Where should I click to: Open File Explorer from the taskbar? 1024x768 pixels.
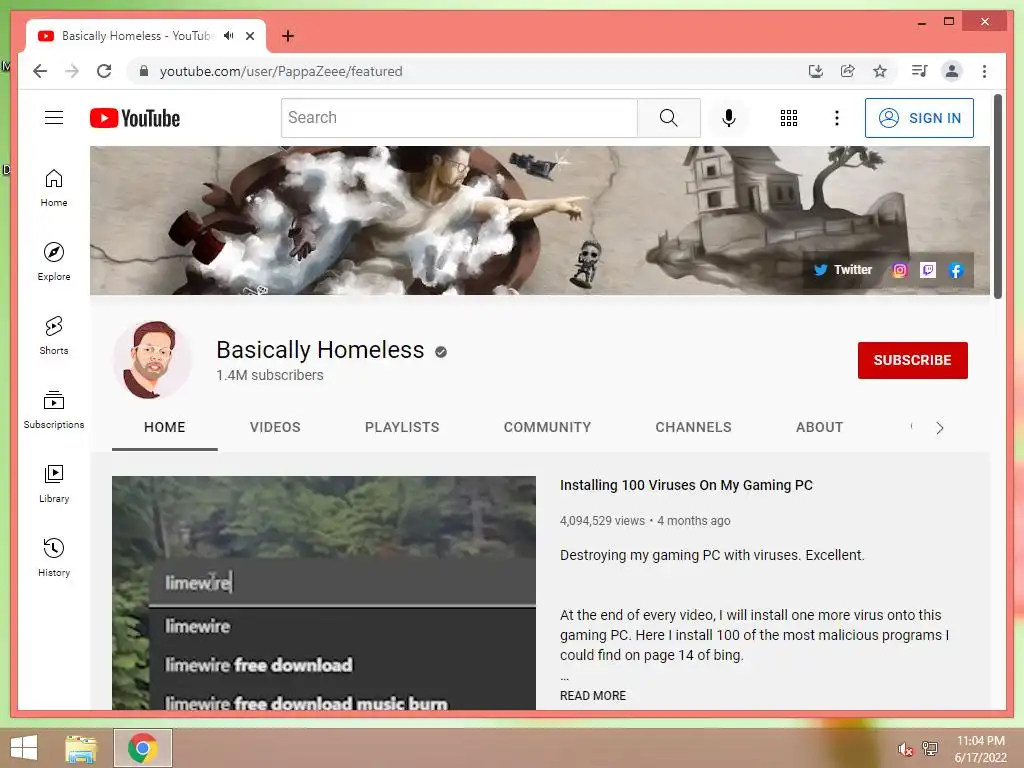[81, 748]
